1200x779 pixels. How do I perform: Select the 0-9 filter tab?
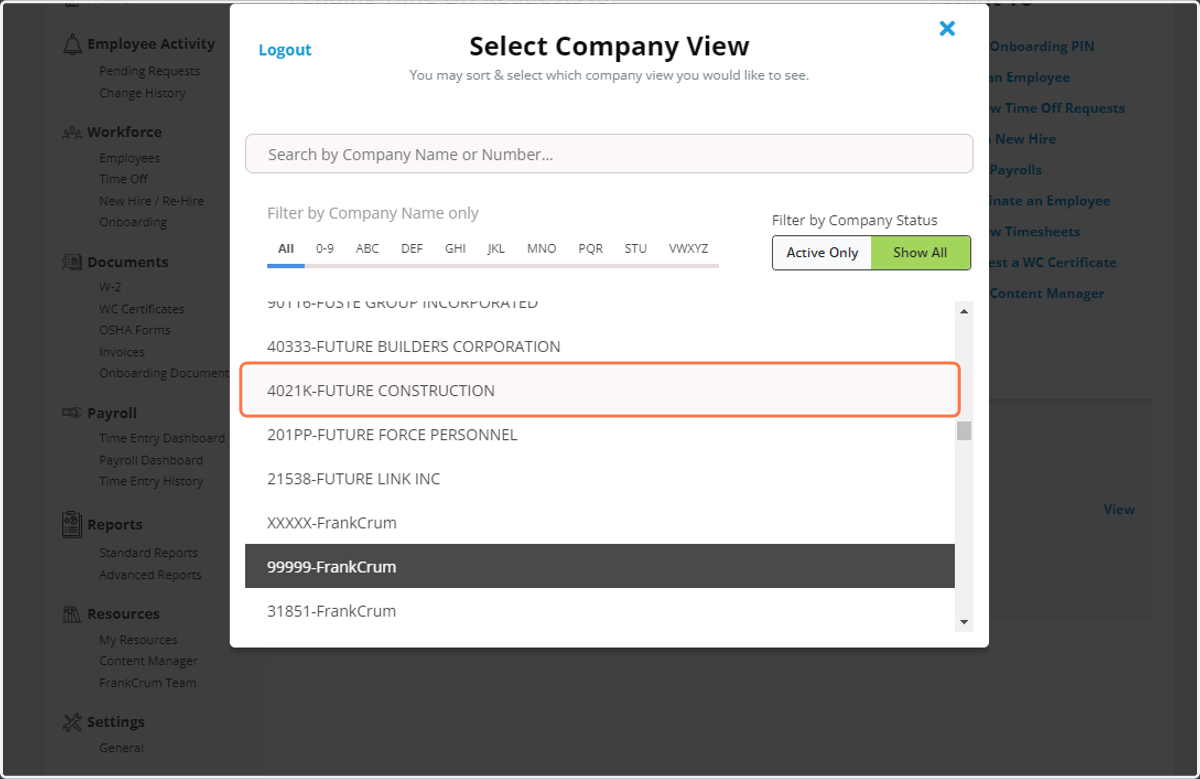[325, 249]
